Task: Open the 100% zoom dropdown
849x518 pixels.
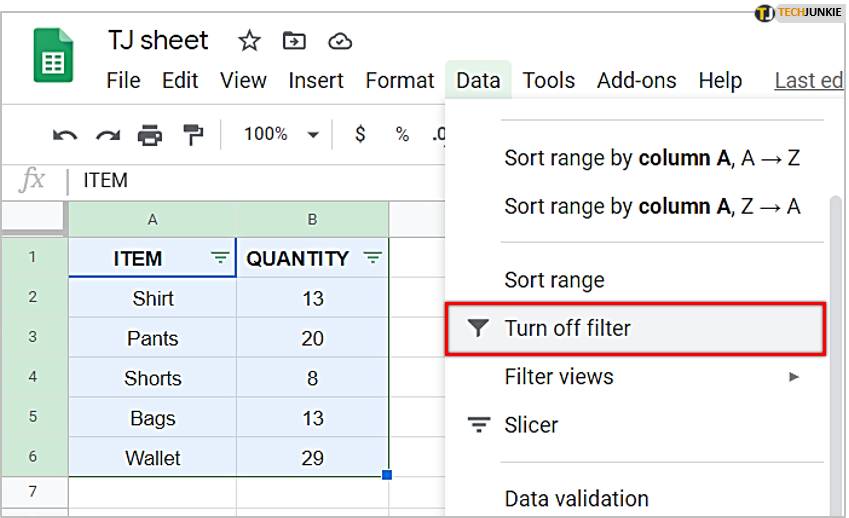Action: click(282, 134)
